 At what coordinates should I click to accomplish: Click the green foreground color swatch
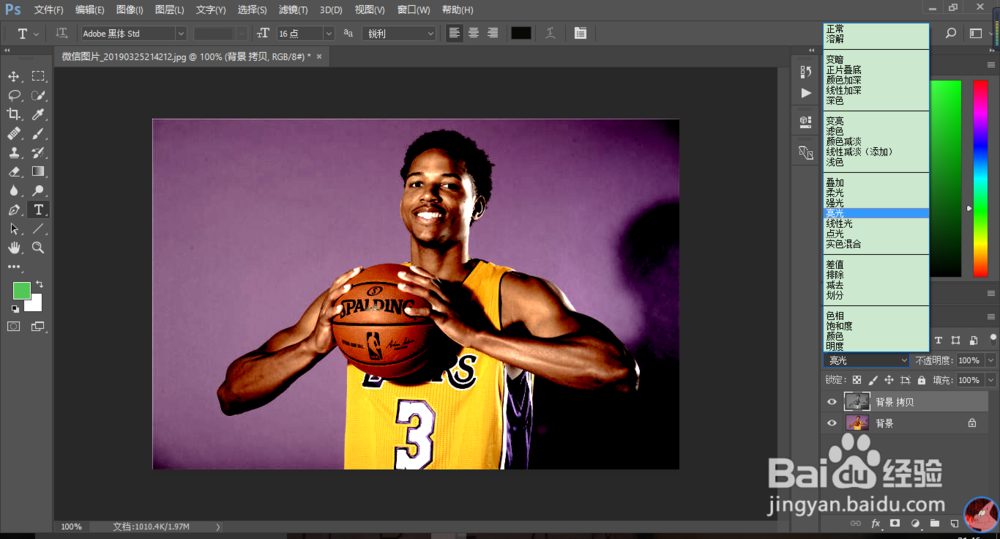(21, 291)
